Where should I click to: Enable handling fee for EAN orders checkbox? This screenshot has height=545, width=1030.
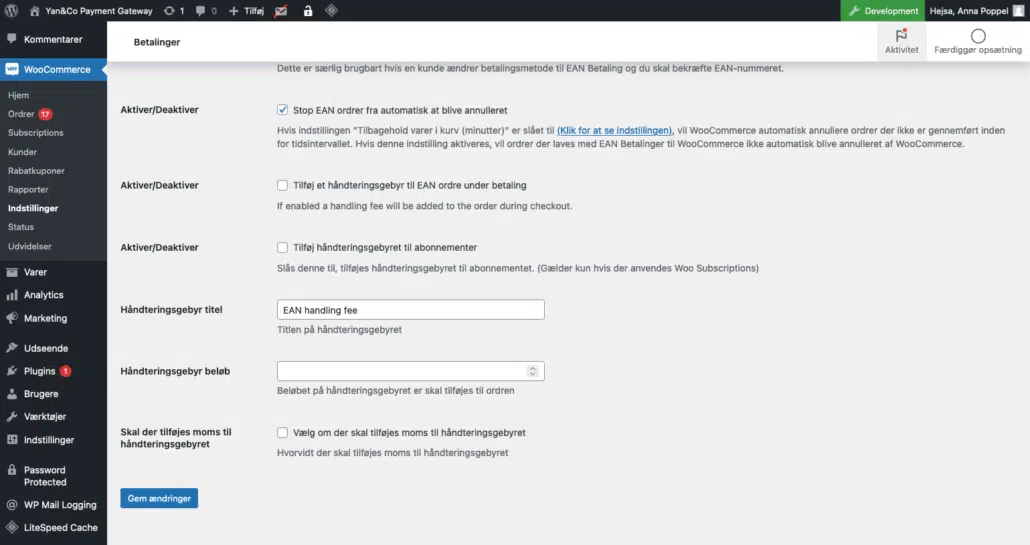[x=282, y=185]
